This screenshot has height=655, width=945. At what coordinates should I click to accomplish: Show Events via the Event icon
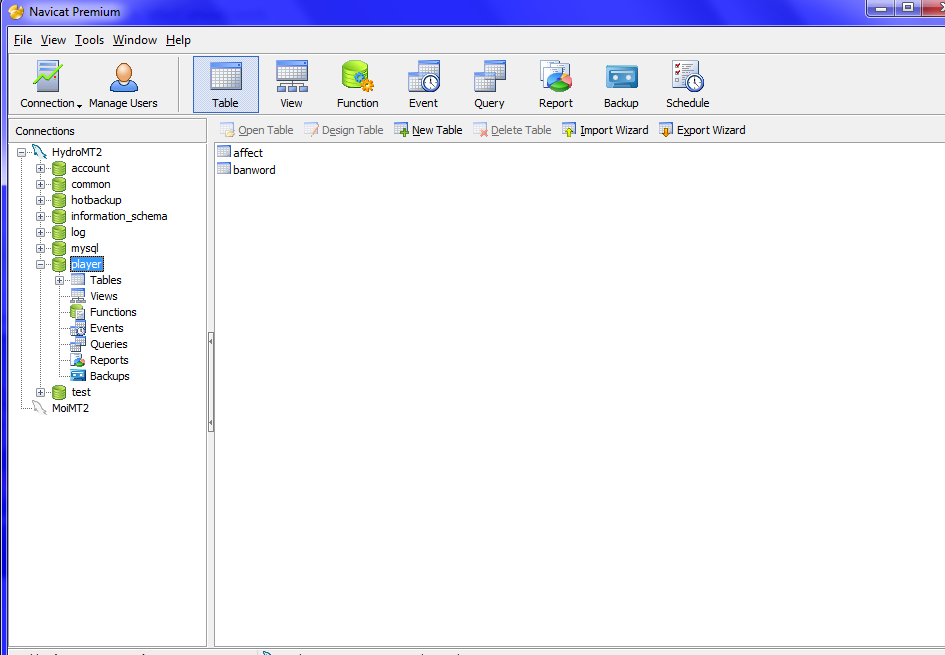pos(424,77)
